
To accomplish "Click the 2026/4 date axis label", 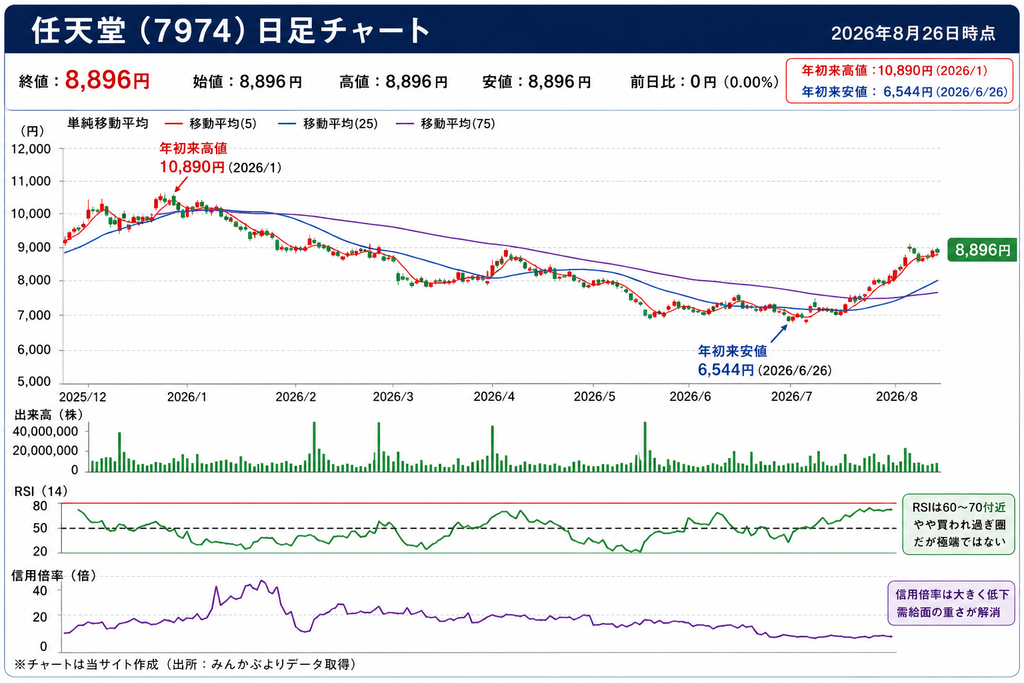I will click(x=493, y=397).
